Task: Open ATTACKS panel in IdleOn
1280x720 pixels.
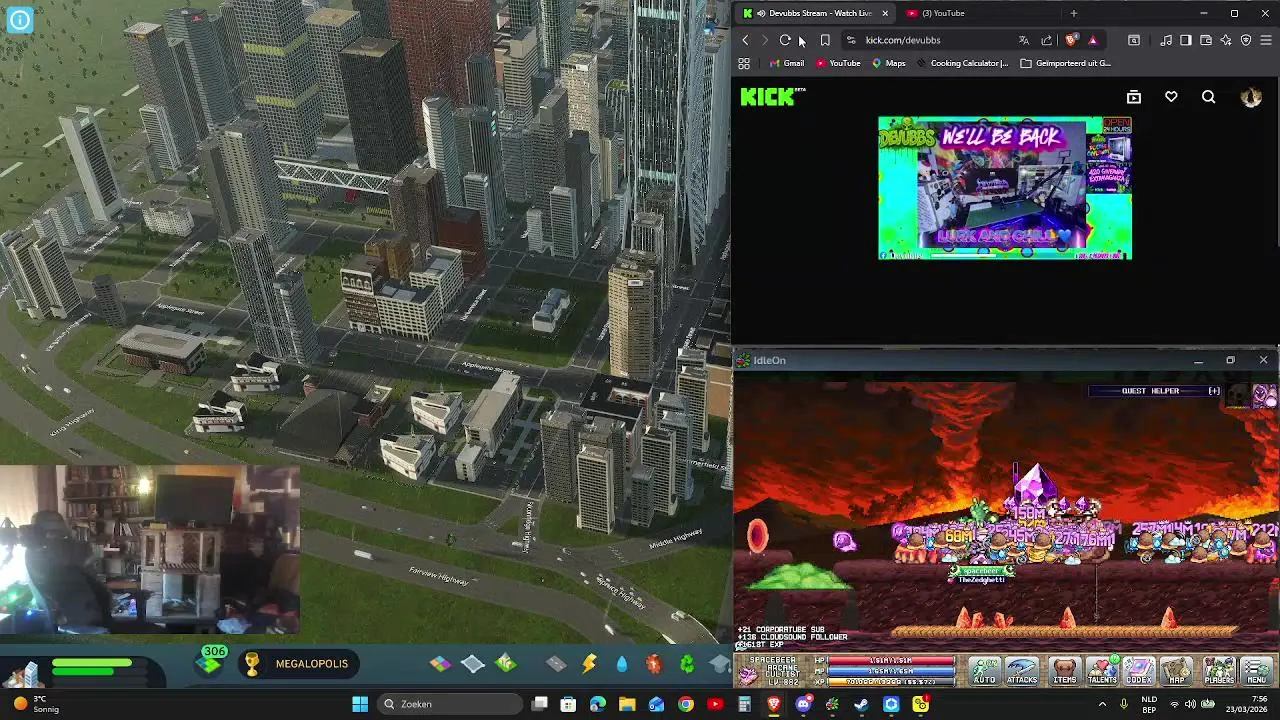Action: pos(1022,671)
